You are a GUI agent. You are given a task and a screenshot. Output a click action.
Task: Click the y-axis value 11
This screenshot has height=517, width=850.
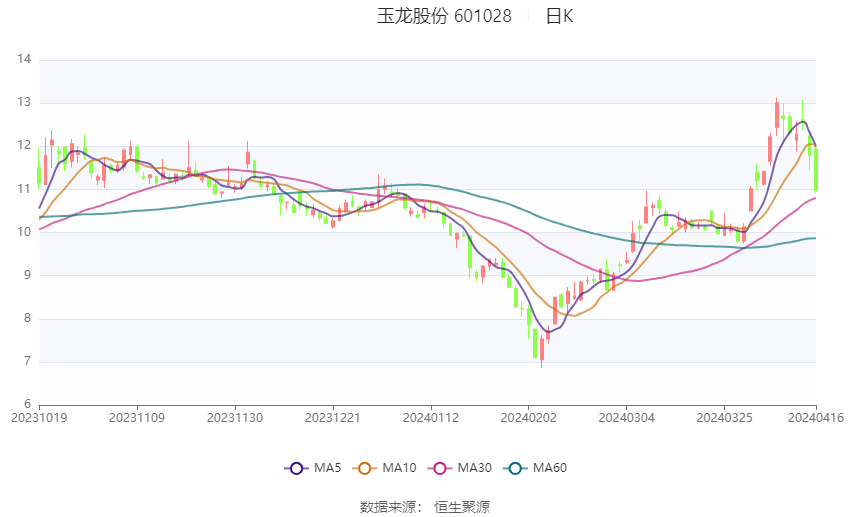[24, 189]
